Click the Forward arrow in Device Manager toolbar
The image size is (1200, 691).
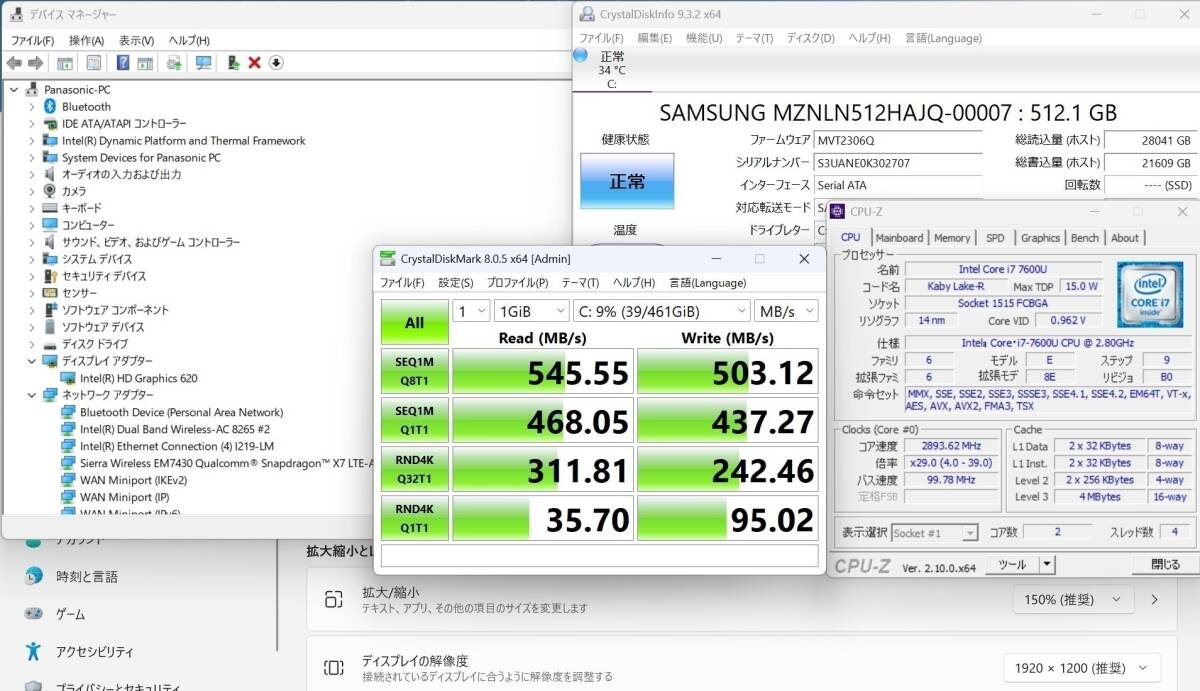pos(36,63)
